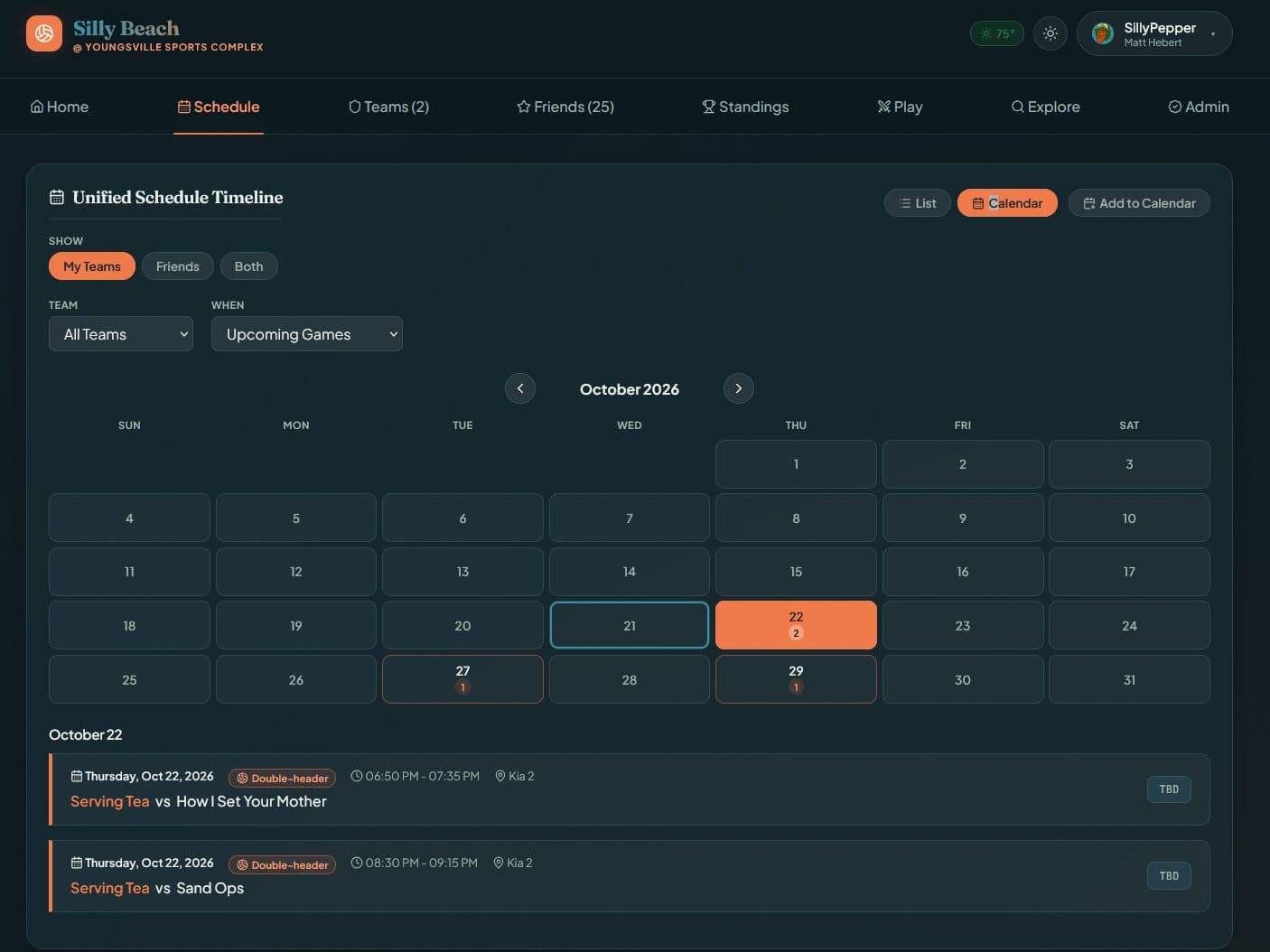
Task: Select October 27 with 1 game
Action: [462, 679]
